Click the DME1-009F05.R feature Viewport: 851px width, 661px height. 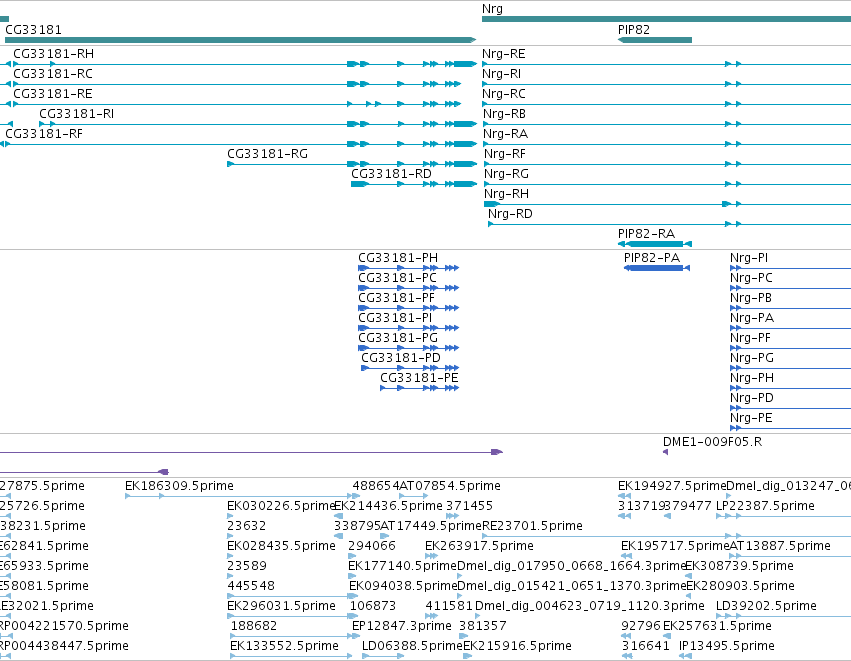pyautogui.click(x=712, y=442)
